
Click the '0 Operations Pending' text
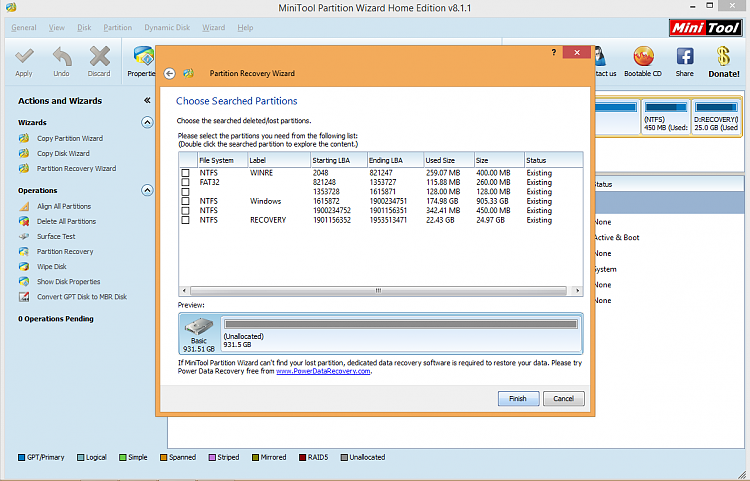pos(55,319)
